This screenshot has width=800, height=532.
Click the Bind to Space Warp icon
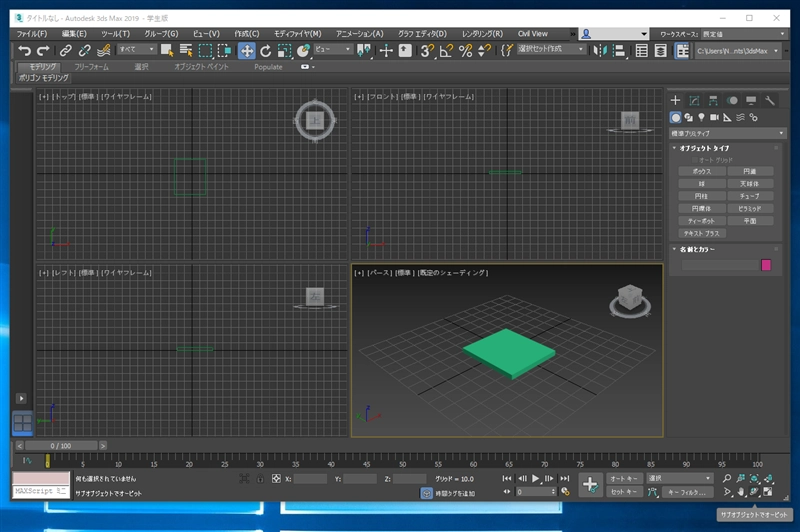[x=104, y=50]
